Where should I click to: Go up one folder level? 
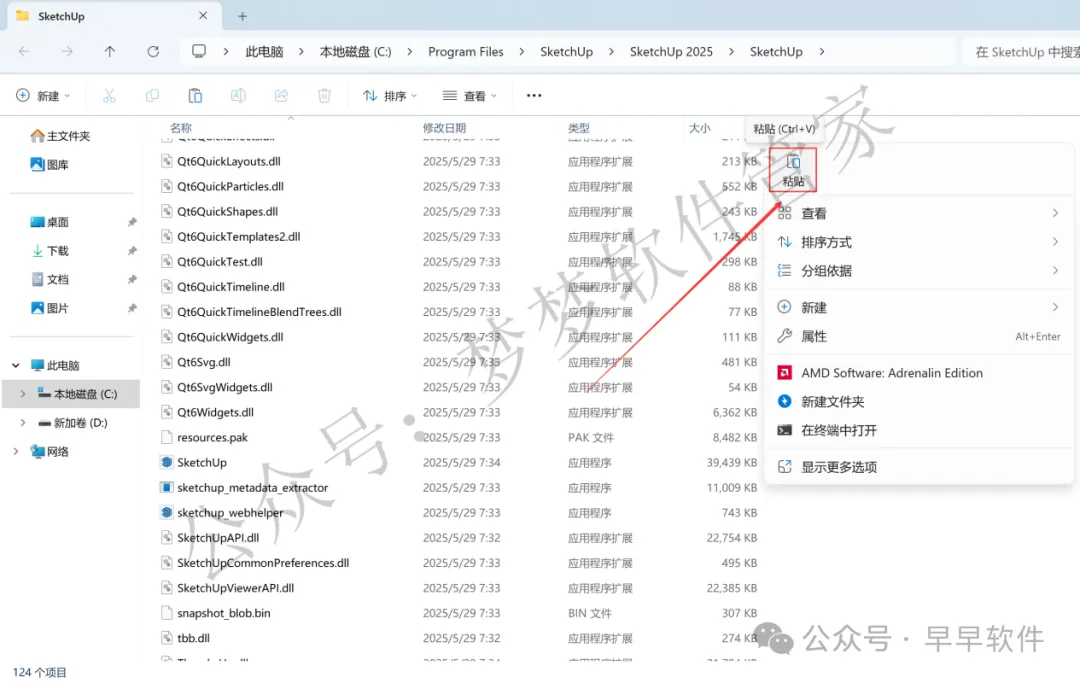(x=110, y=52)
